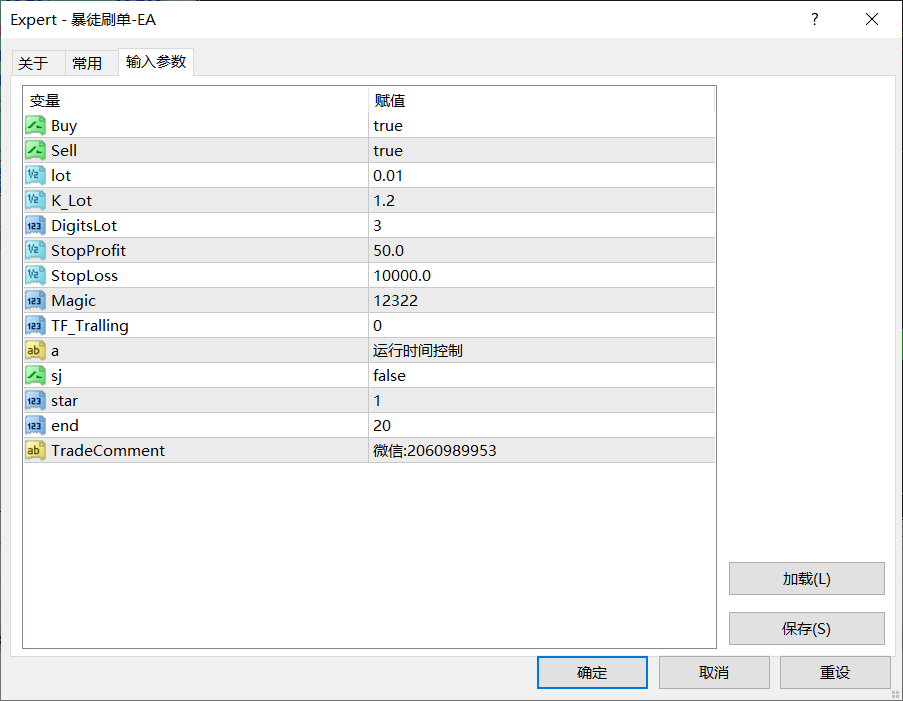Click the boolean icon beside Sell

pos(35,150)
